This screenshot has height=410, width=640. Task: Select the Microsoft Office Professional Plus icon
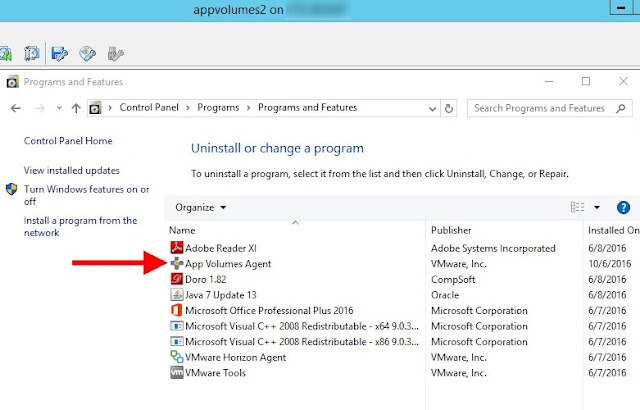(x=176, y=310)
